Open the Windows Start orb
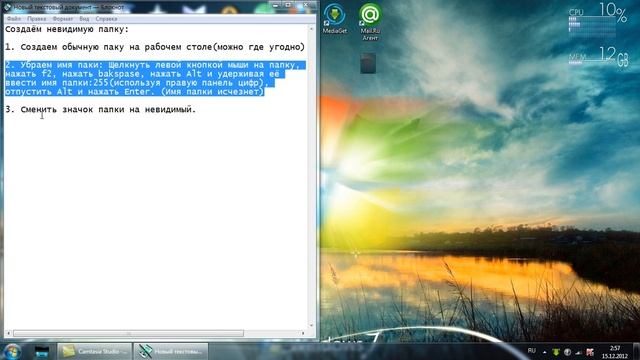This screenshot has width=640, height=360. coord(12,351)
